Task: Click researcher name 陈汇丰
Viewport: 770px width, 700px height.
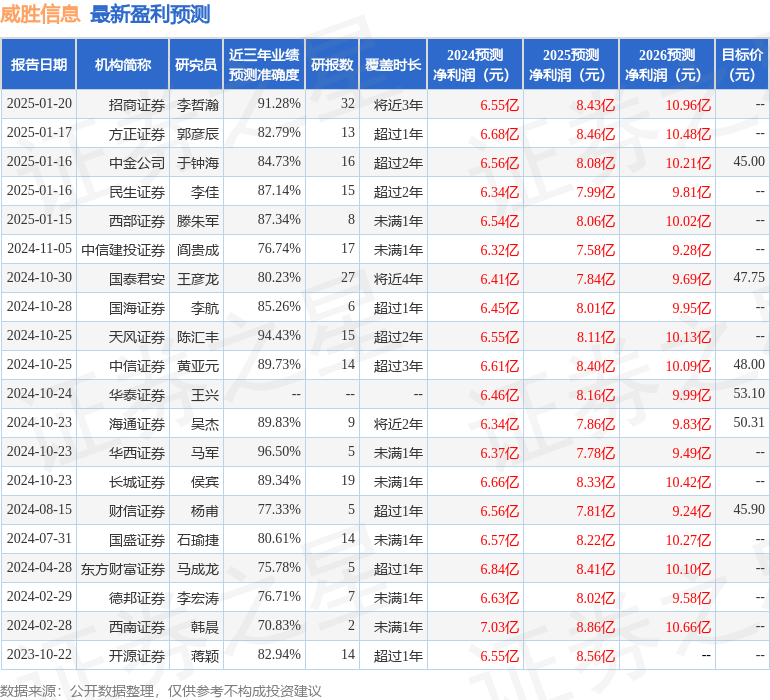Action: coord(198,336)
